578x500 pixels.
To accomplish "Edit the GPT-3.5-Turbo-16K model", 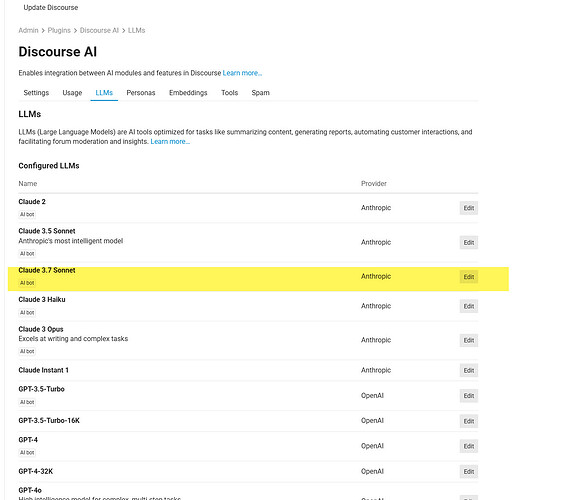I will tap(469, 421).
